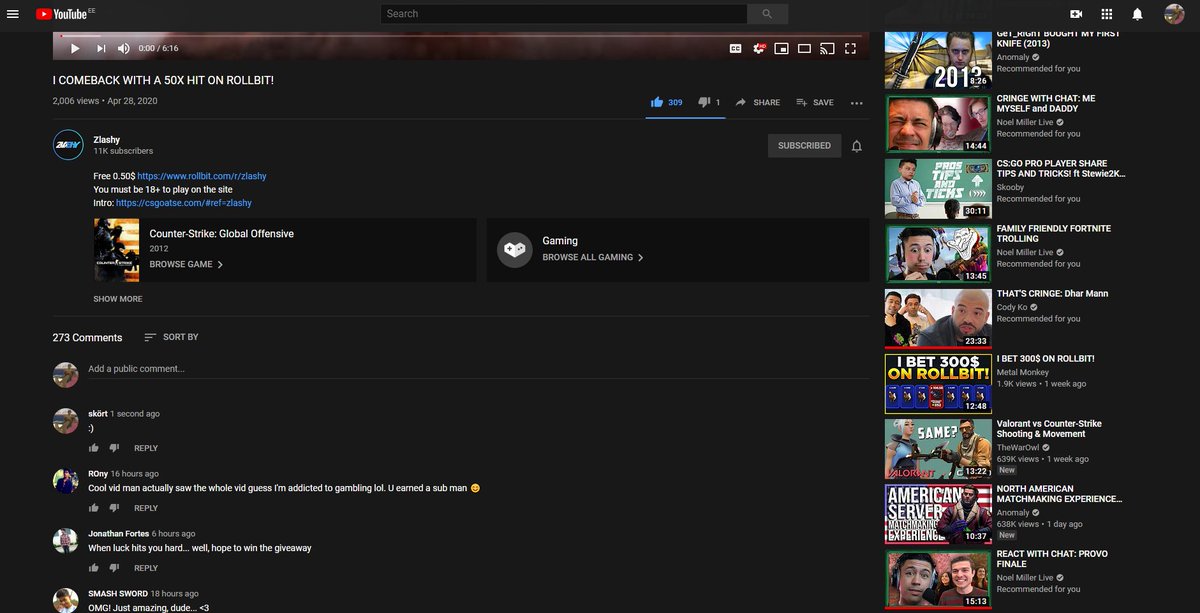Like skört's comment
The width and height of the screenshot is (1200, 613).
pyautogui.click(x=93, y=448)
